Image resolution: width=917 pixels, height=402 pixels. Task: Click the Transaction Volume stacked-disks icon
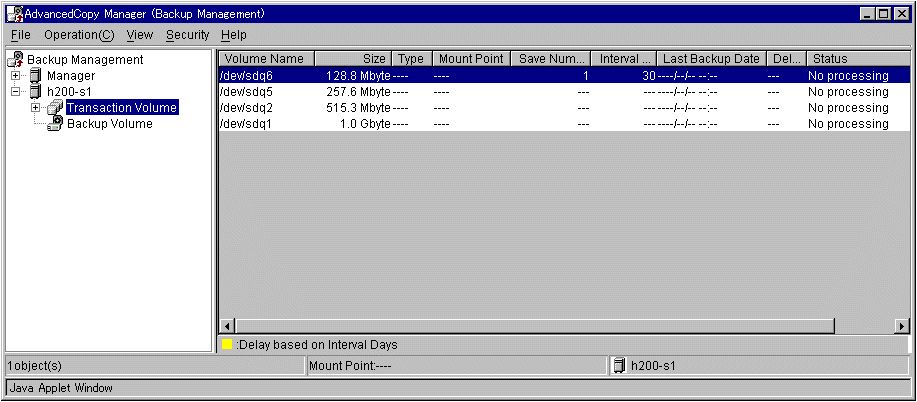click(55, 108)
